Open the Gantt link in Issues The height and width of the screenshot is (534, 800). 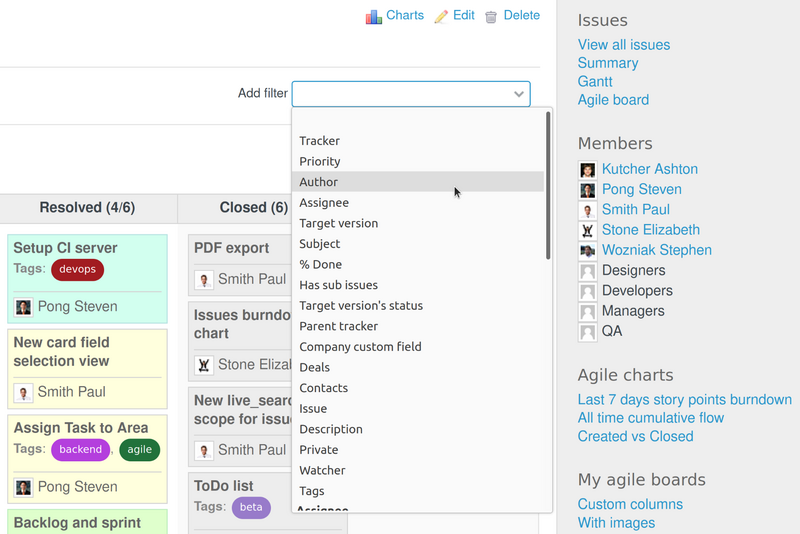(x=595, y=81)
